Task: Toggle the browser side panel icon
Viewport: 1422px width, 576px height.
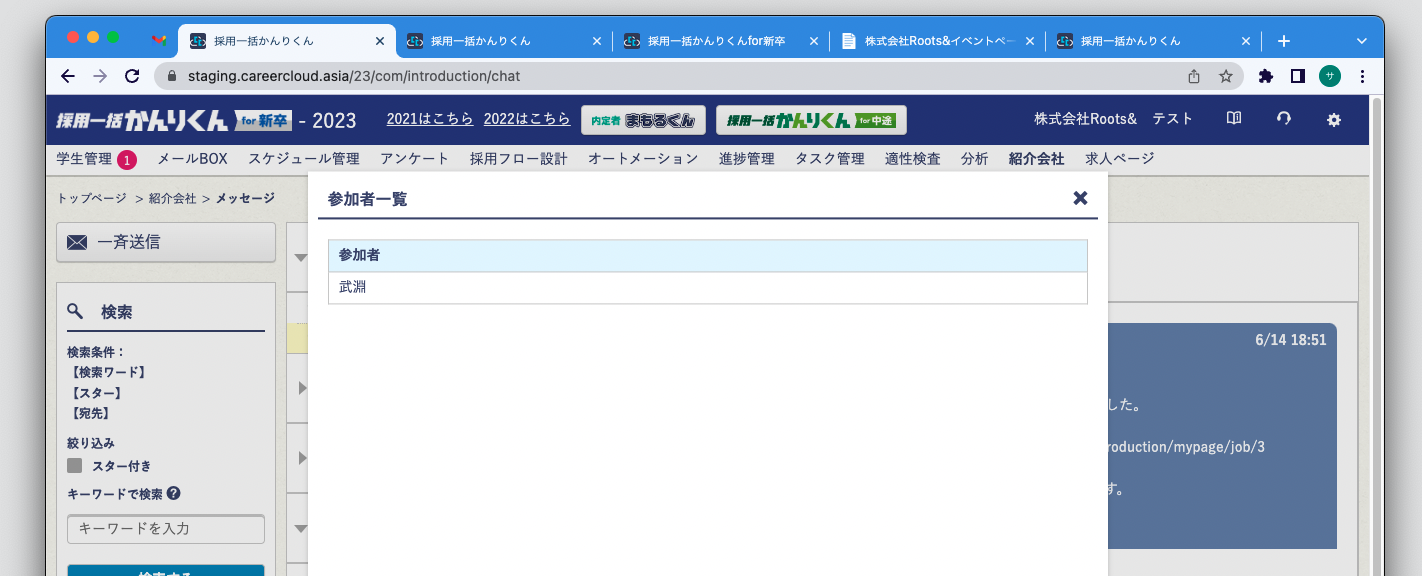Action: click(x=1297, y=76)
